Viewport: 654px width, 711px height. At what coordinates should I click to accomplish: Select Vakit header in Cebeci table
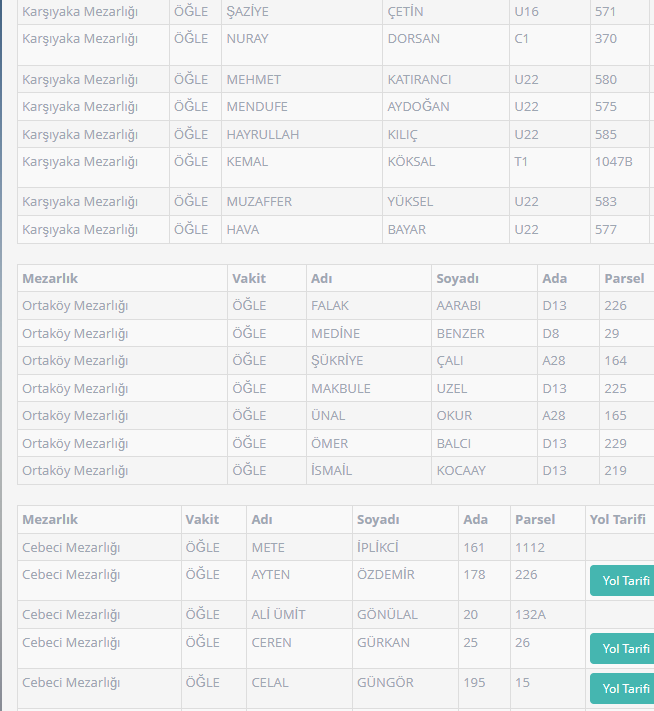(203, 519)
